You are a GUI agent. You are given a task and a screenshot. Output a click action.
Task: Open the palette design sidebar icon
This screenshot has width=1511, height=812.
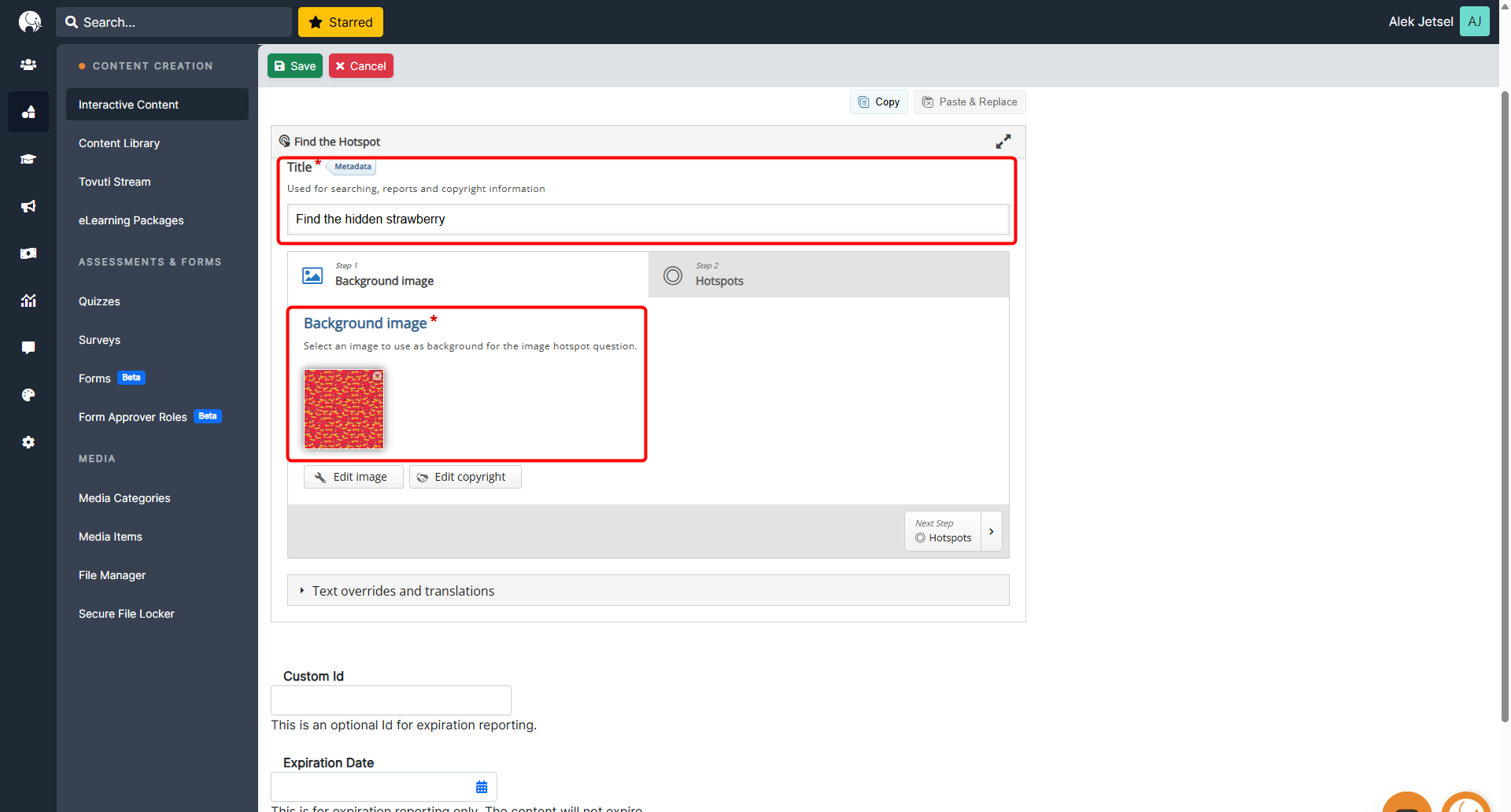tap(28, 395)
